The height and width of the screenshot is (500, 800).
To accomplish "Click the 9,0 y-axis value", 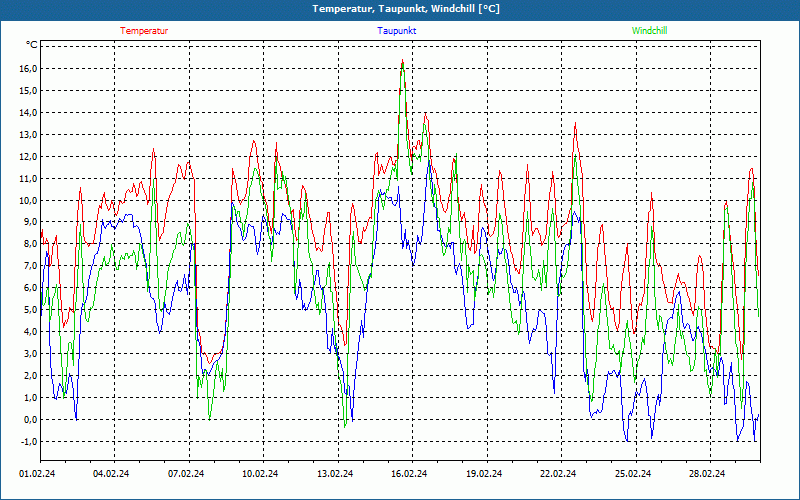I will coord(30,221).
